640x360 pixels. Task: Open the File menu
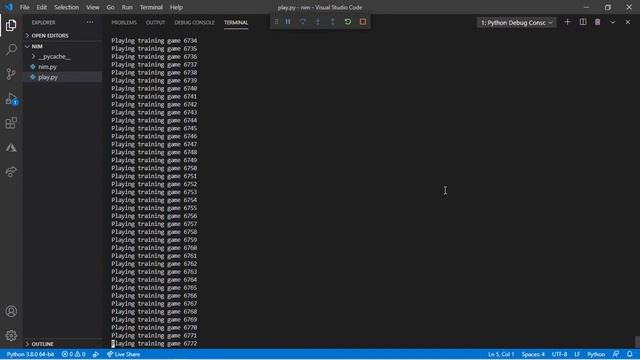point(24,7)
